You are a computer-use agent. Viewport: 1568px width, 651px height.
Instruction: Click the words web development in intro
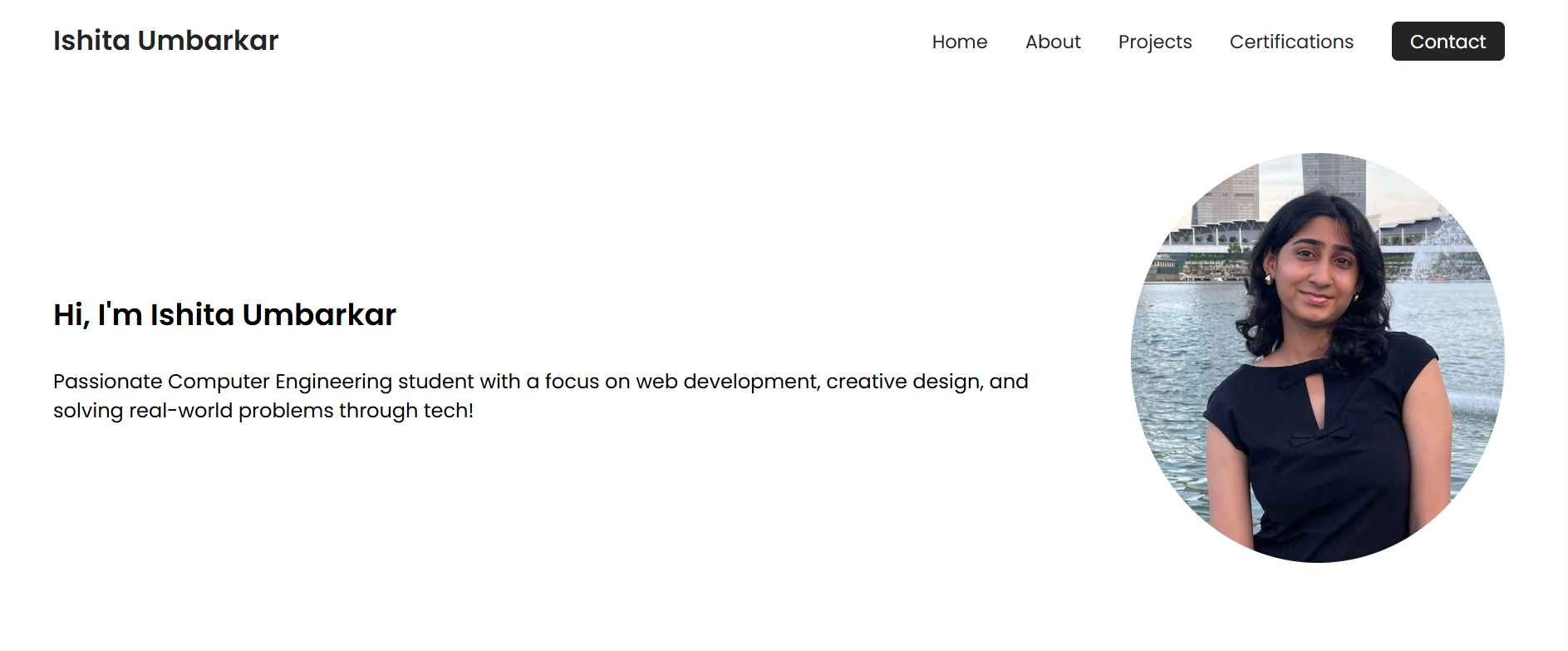(x=728, y=382)
